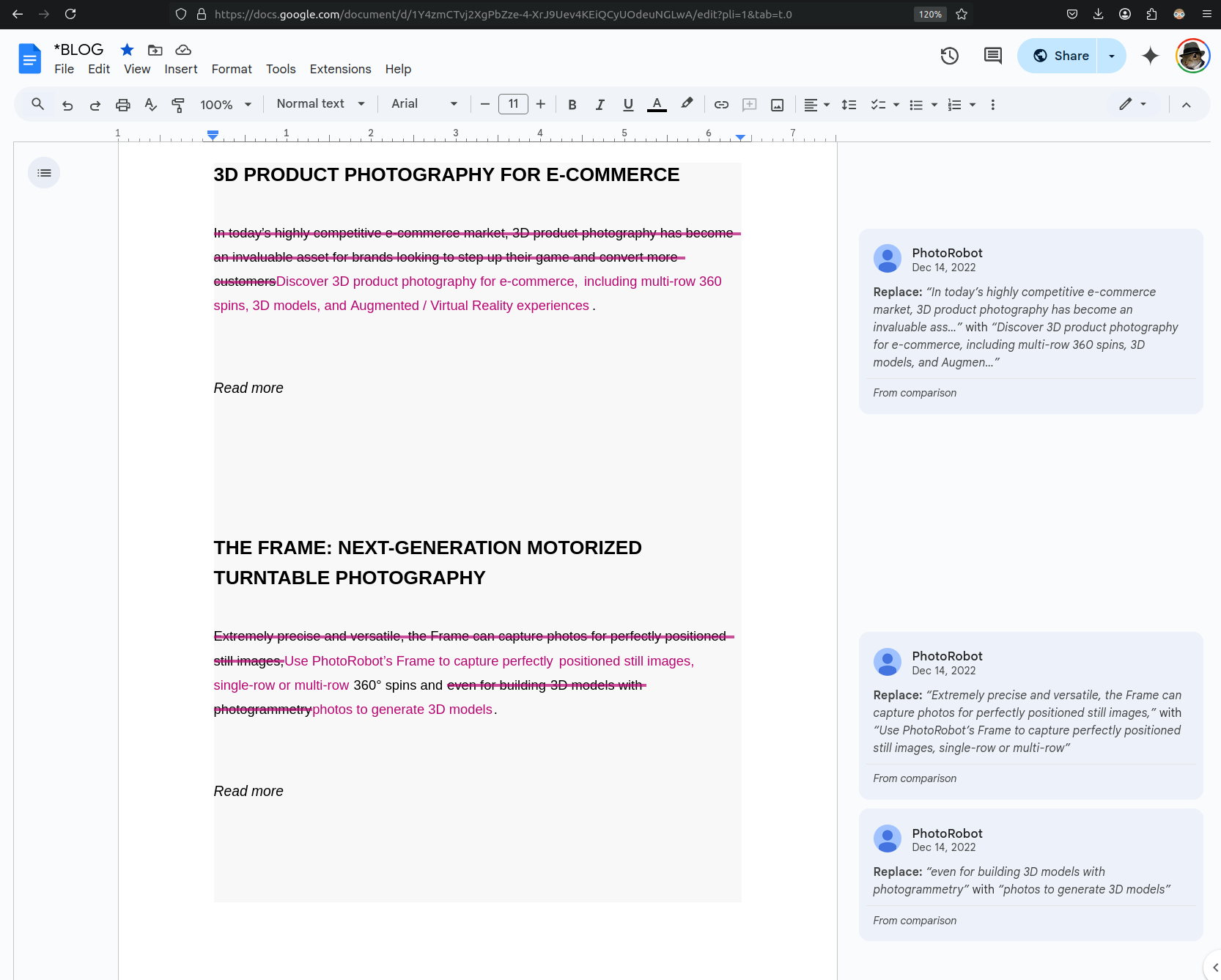
Task: Insert a checklist
Action: point(878,105)
